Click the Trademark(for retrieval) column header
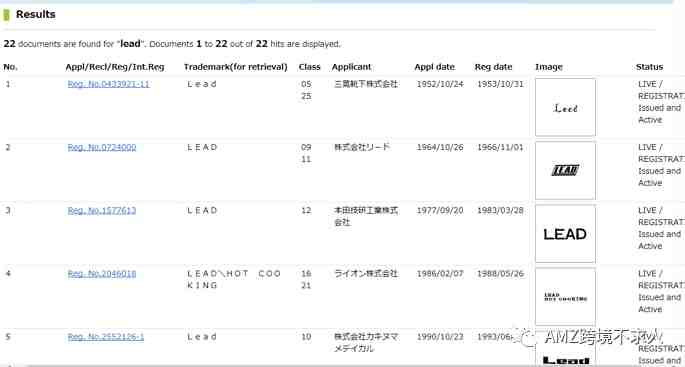The height and width of the screenshot is (367, 685). pos(235,67)
